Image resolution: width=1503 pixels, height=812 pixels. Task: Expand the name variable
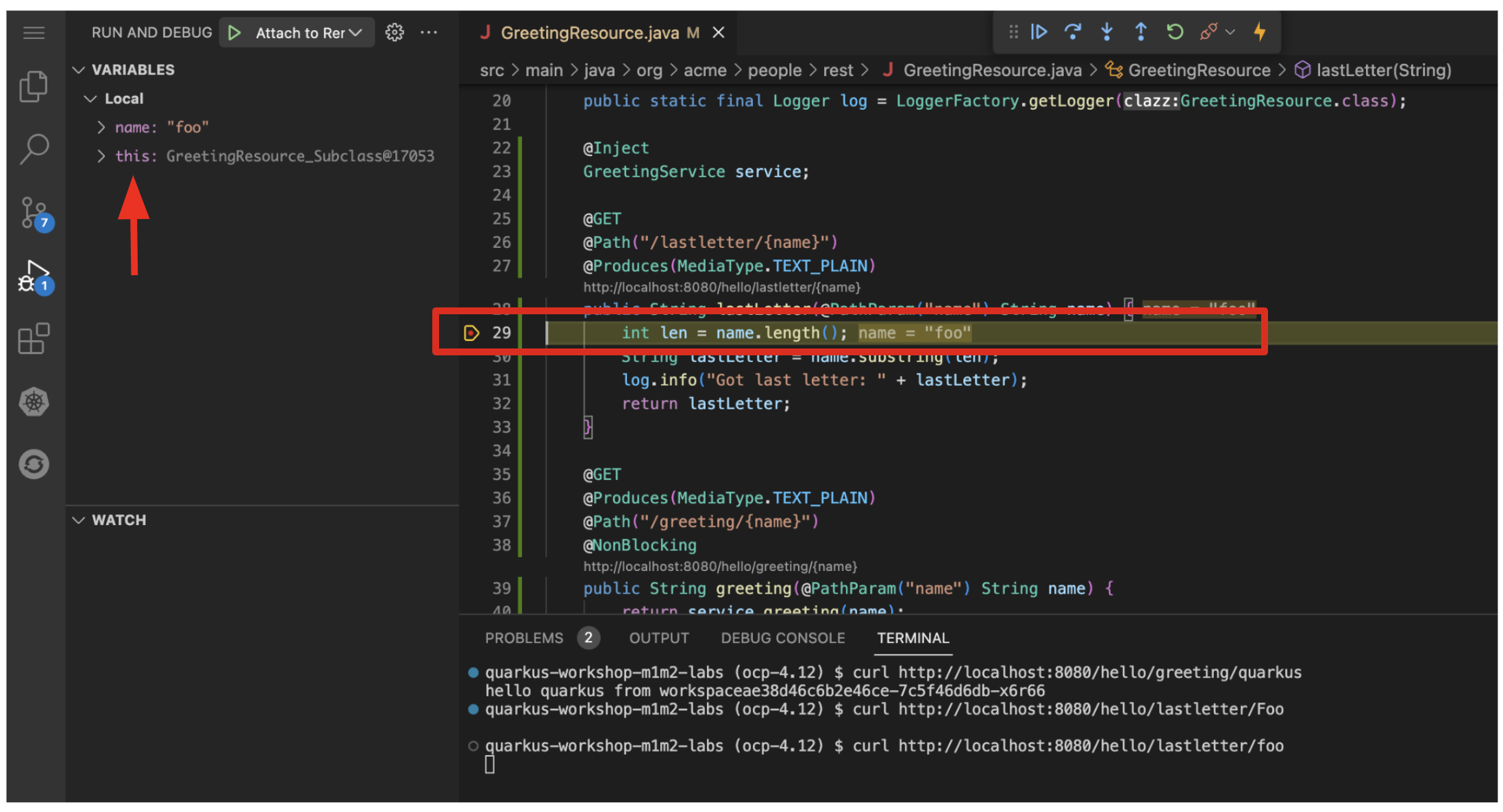pyautogui.click(x=101, y=127)
